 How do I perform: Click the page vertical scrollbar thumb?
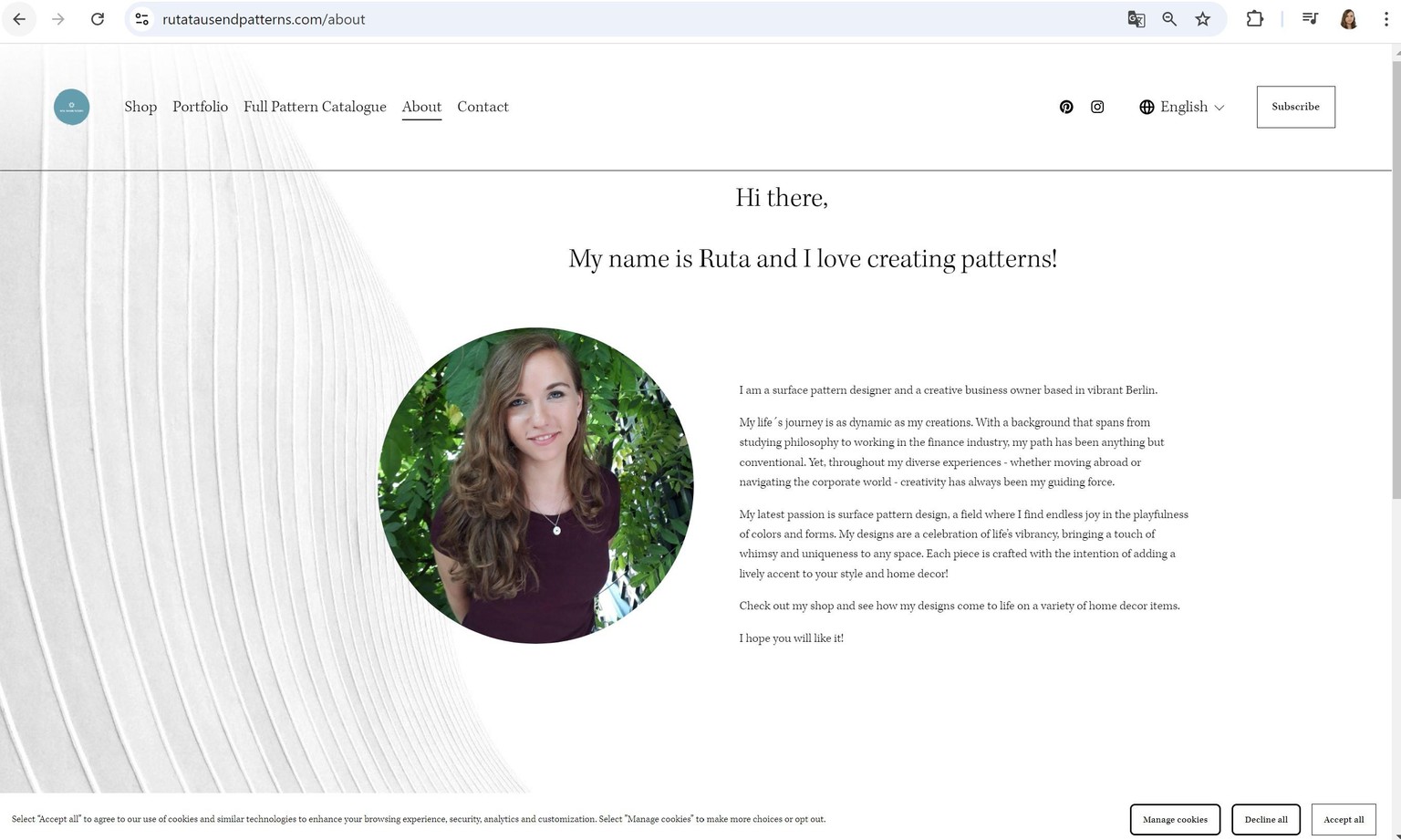point(1396,278)
